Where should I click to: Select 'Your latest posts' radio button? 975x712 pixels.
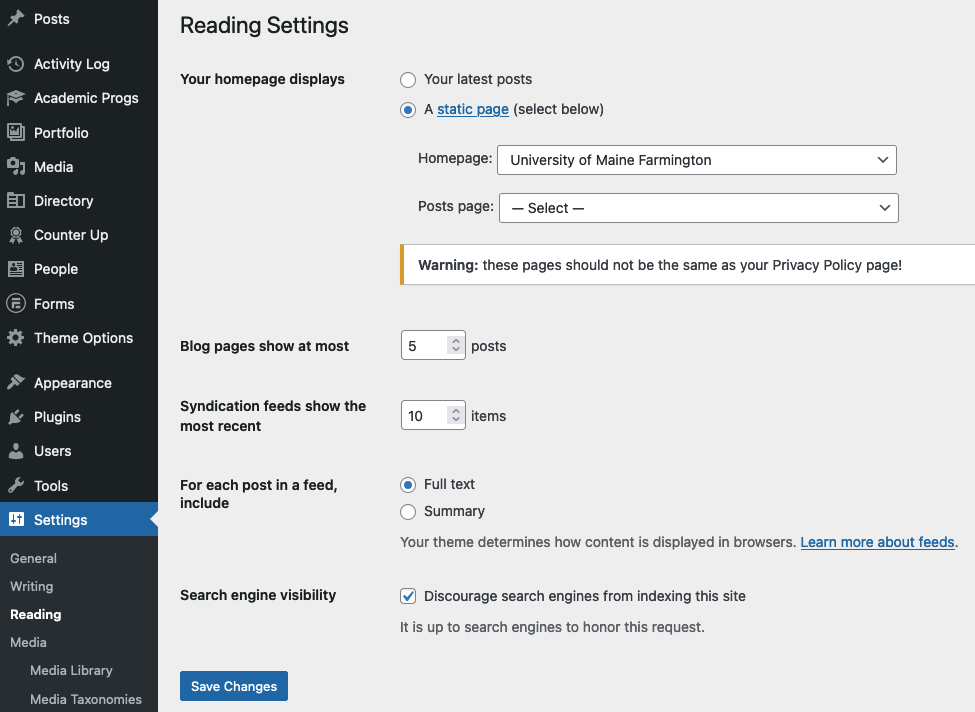[x=408, y=80]
